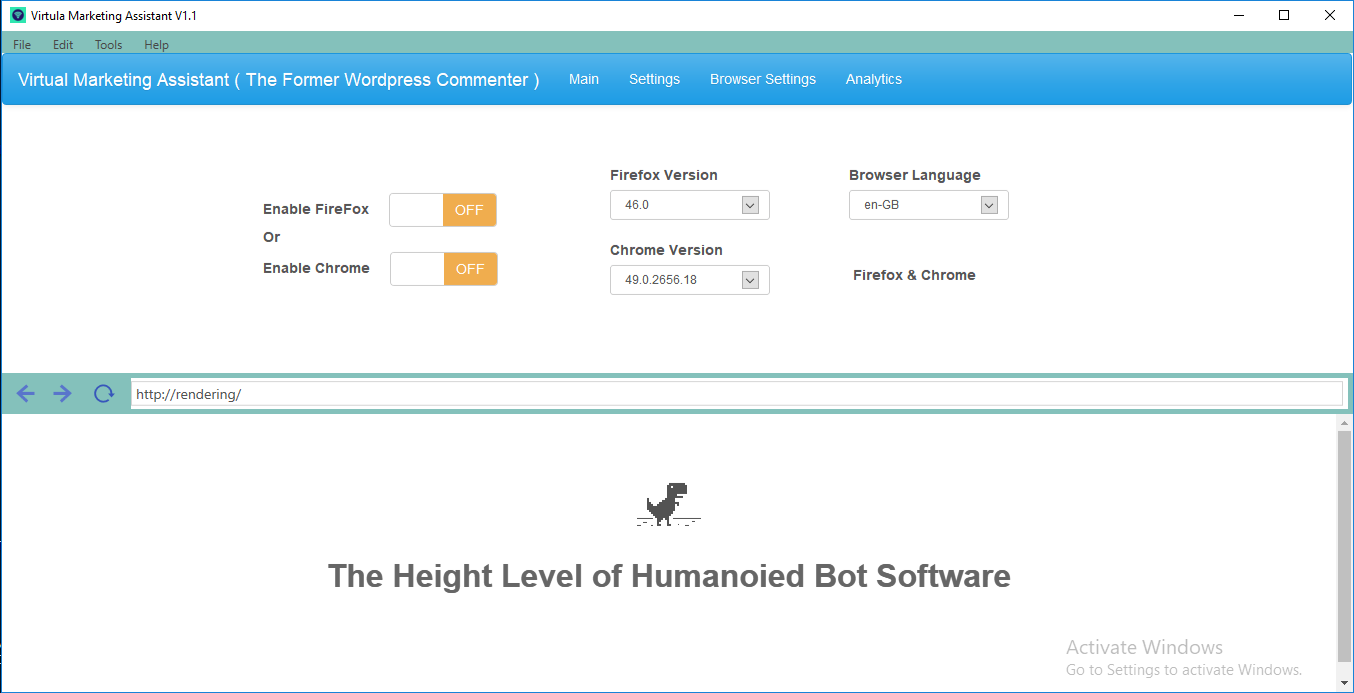
Task: Reload the page with the refresh icon
Action: point(103,393)
